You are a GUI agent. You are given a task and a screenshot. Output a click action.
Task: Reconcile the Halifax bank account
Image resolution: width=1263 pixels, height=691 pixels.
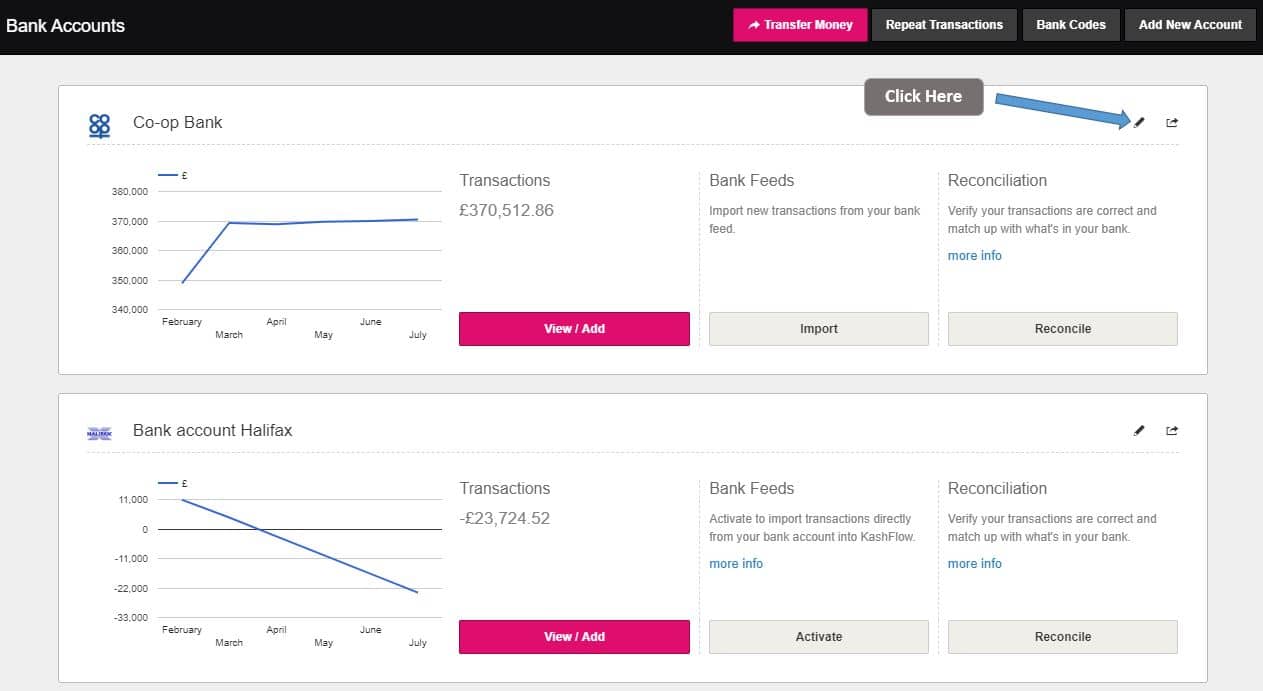click(1062, 637)
